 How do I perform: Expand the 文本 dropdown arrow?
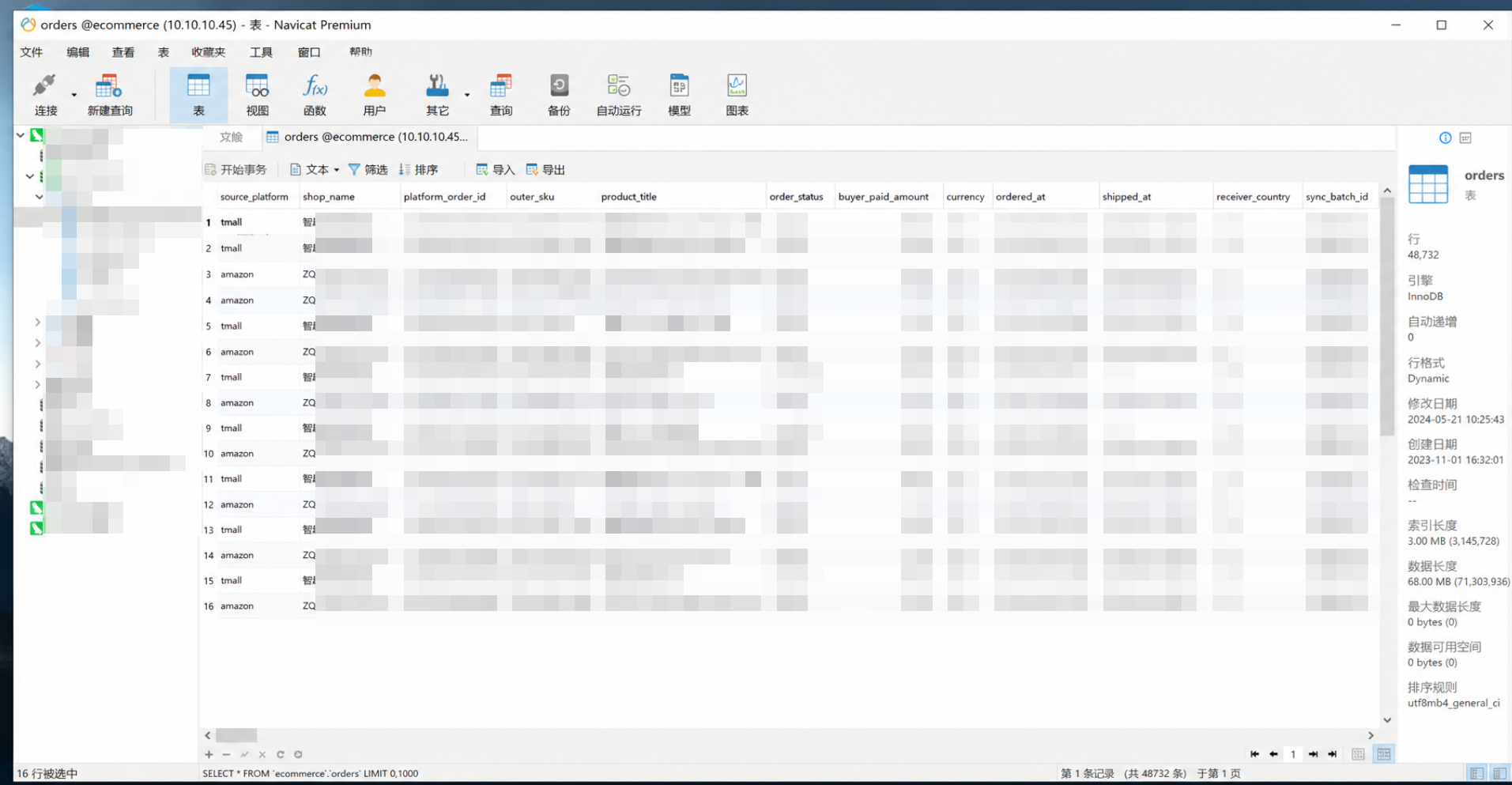tap(337, 170)
